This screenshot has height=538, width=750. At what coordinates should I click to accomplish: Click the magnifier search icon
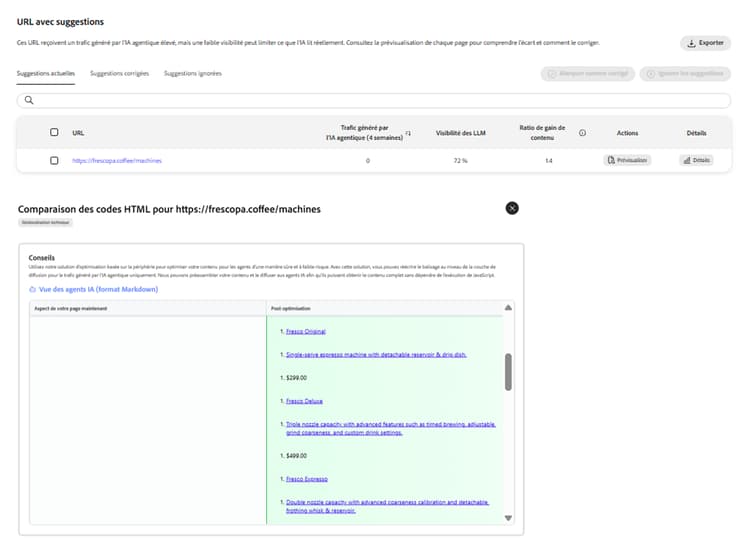29,100
